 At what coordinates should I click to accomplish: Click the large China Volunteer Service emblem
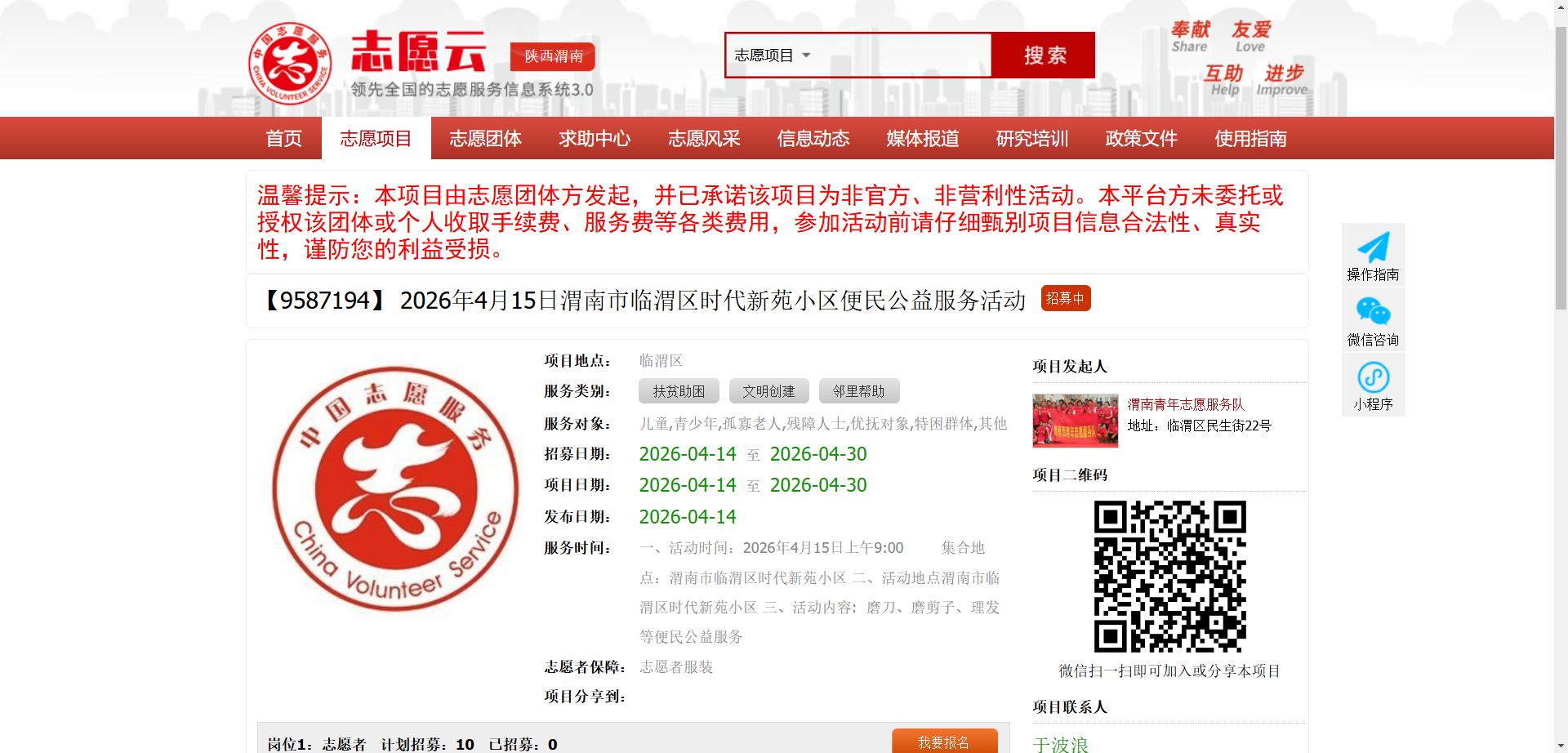pos(395,488)
